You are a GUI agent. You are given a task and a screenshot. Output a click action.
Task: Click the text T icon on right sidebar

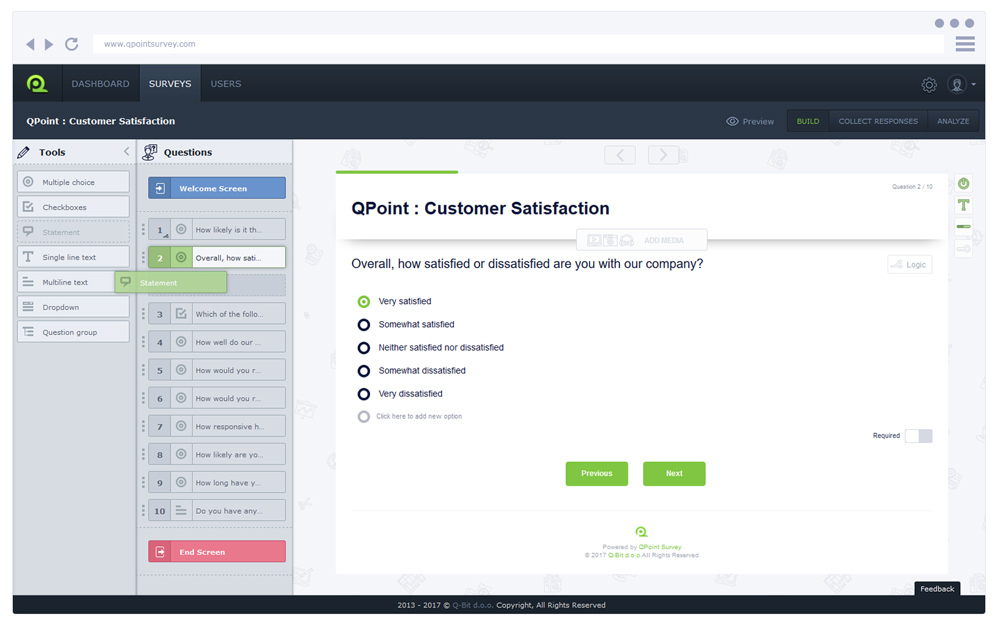coord(964,205)
